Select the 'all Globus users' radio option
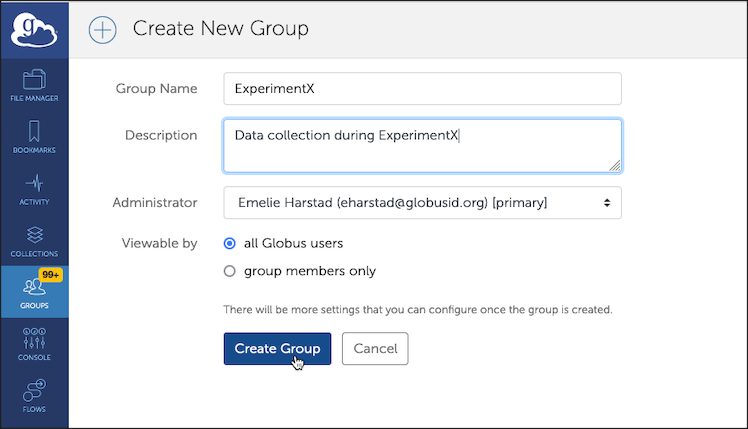Viewport: 748px width, 429px height. 229,243
